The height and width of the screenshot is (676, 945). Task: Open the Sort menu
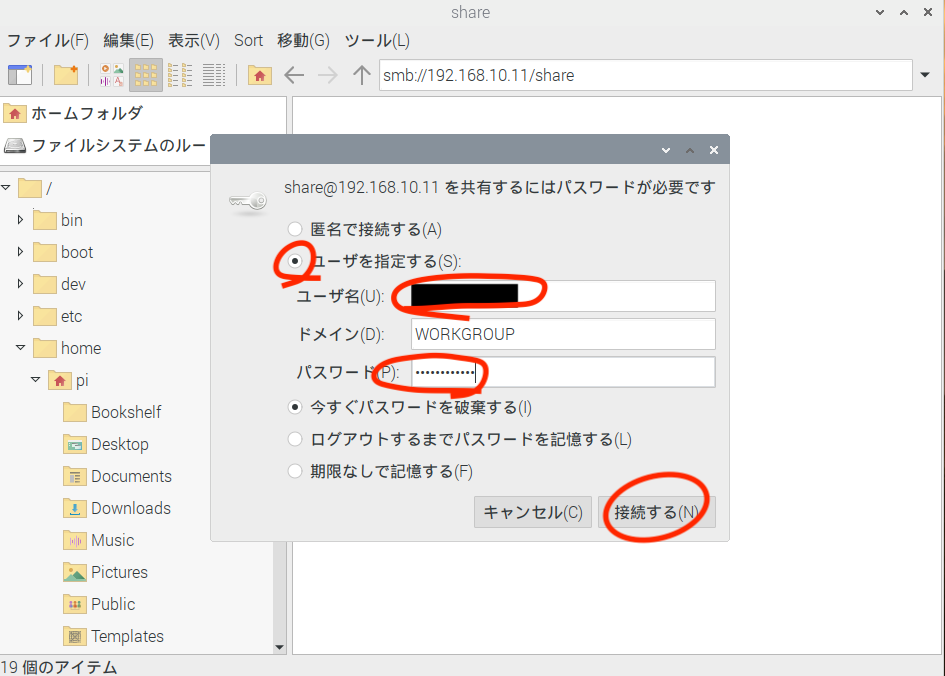pos(248,40)
